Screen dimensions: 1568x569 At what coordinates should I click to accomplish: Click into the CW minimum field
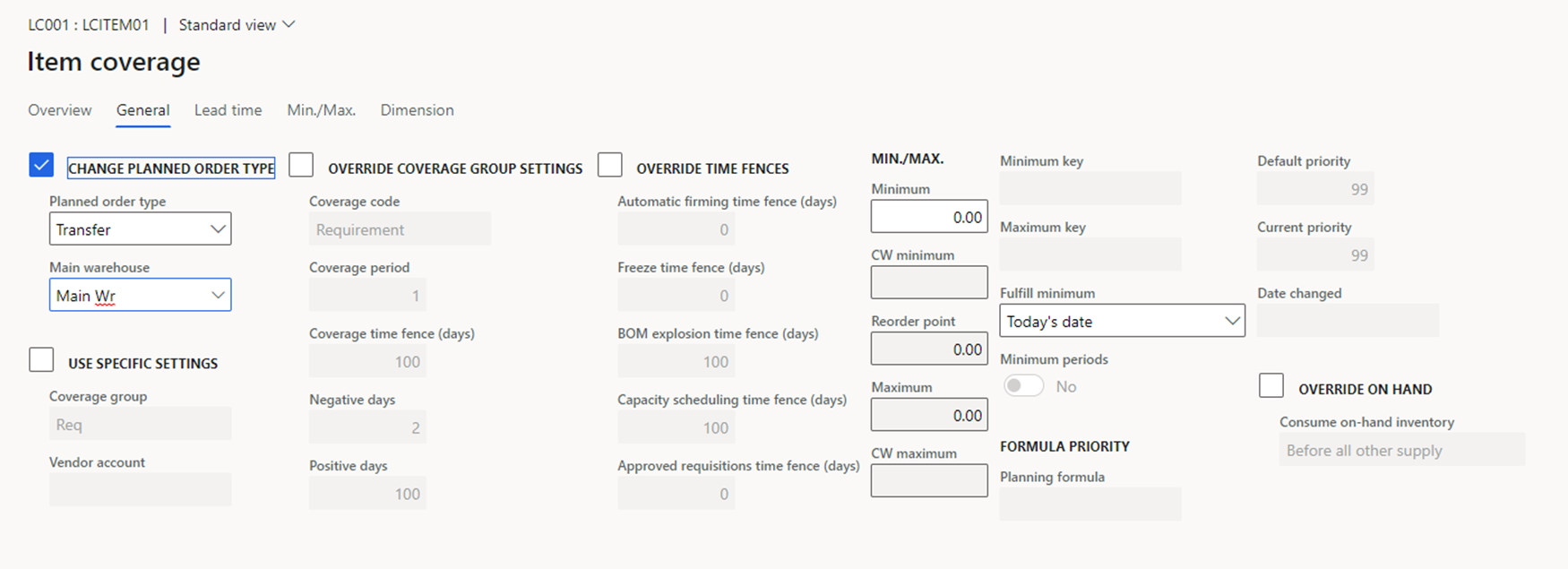point(929,283)
